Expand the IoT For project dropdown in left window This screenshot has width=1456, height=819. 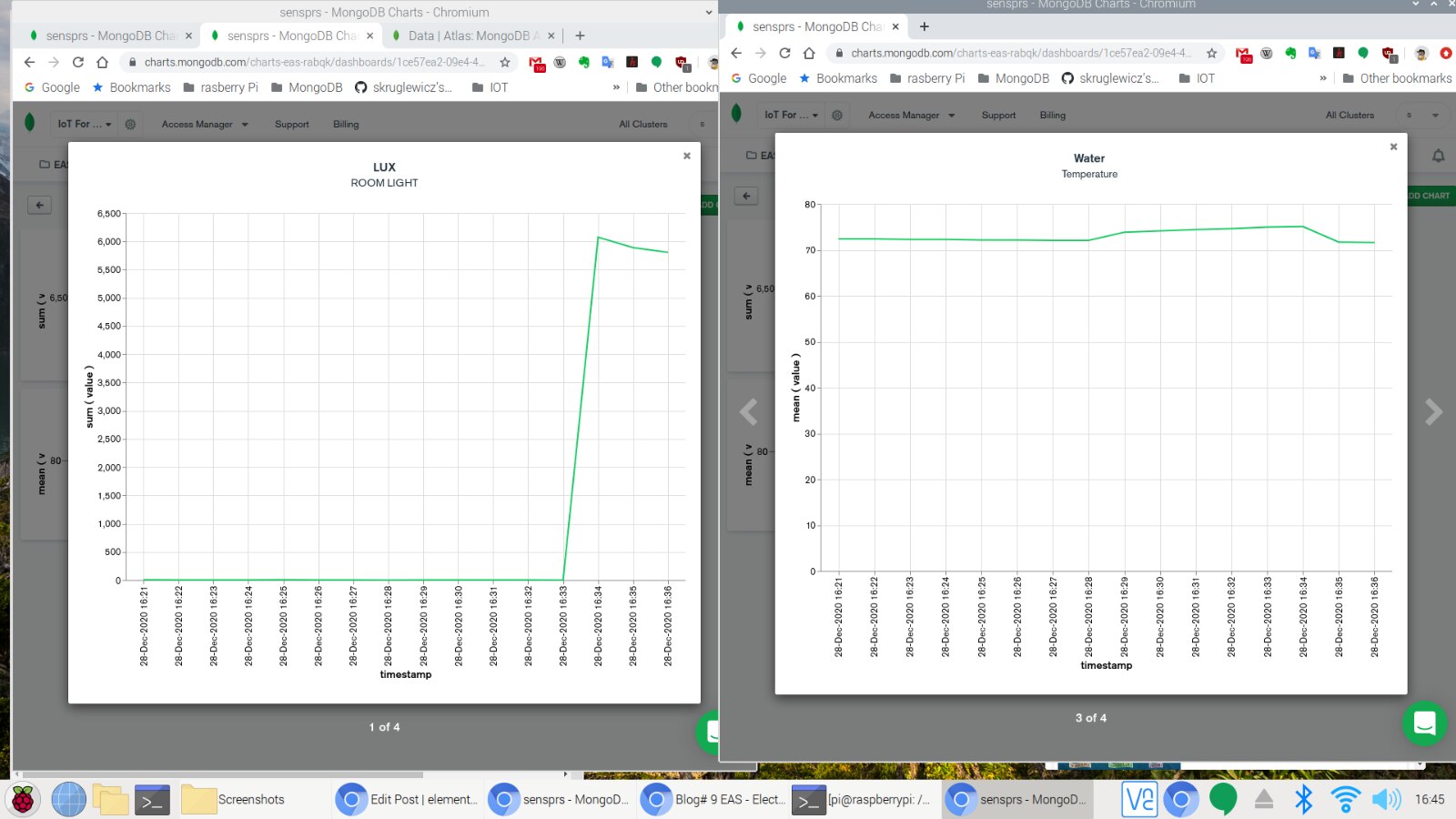coord(84,124)
